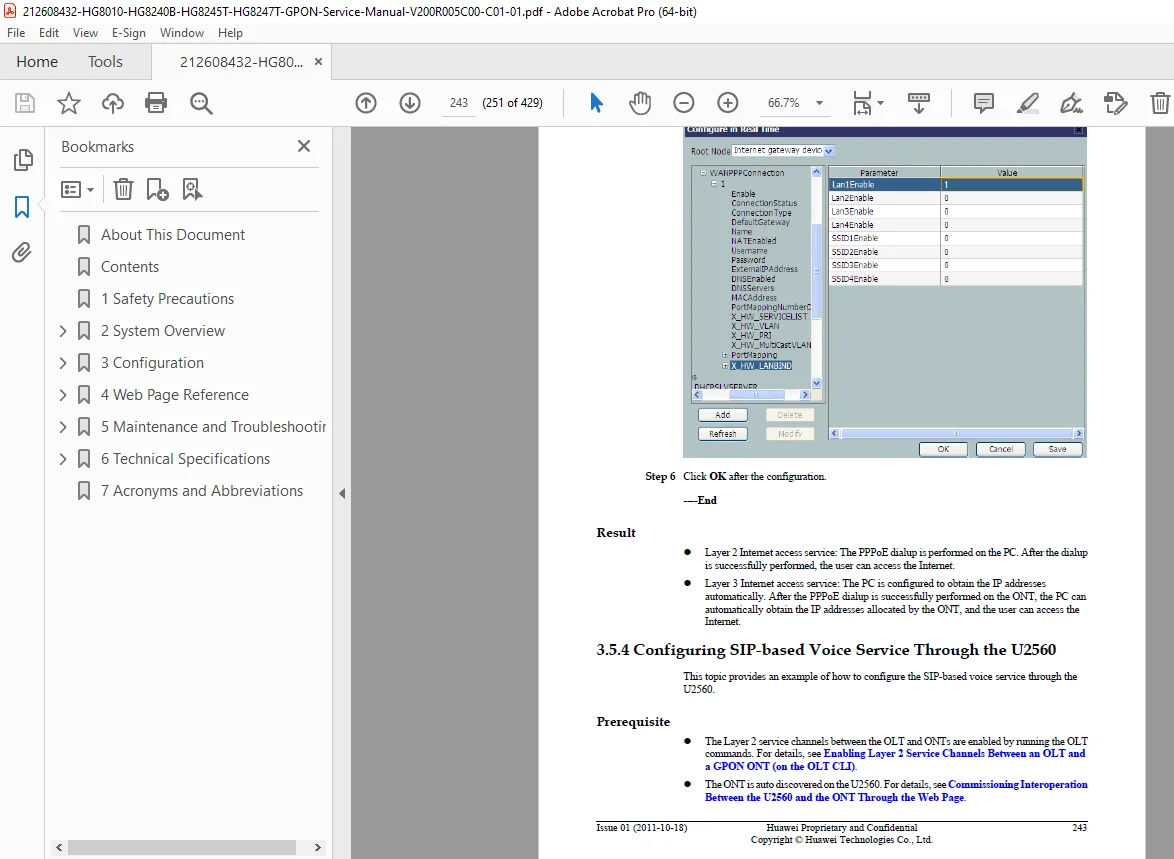This screenshot has width=1174, height=859.
Task: Click the 66.7% zoom value field
Action: pyautogui.click(x=784, y=103)
